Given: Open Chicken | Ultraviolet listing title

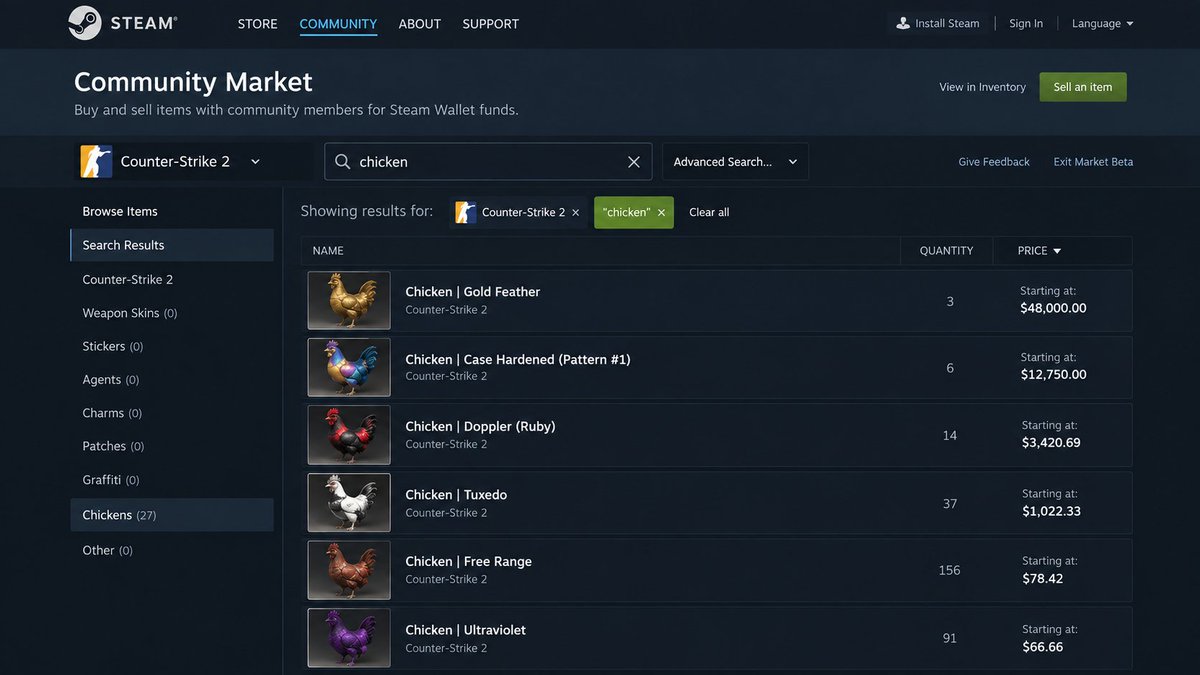Looking at the screenshot, I should 465,630.
